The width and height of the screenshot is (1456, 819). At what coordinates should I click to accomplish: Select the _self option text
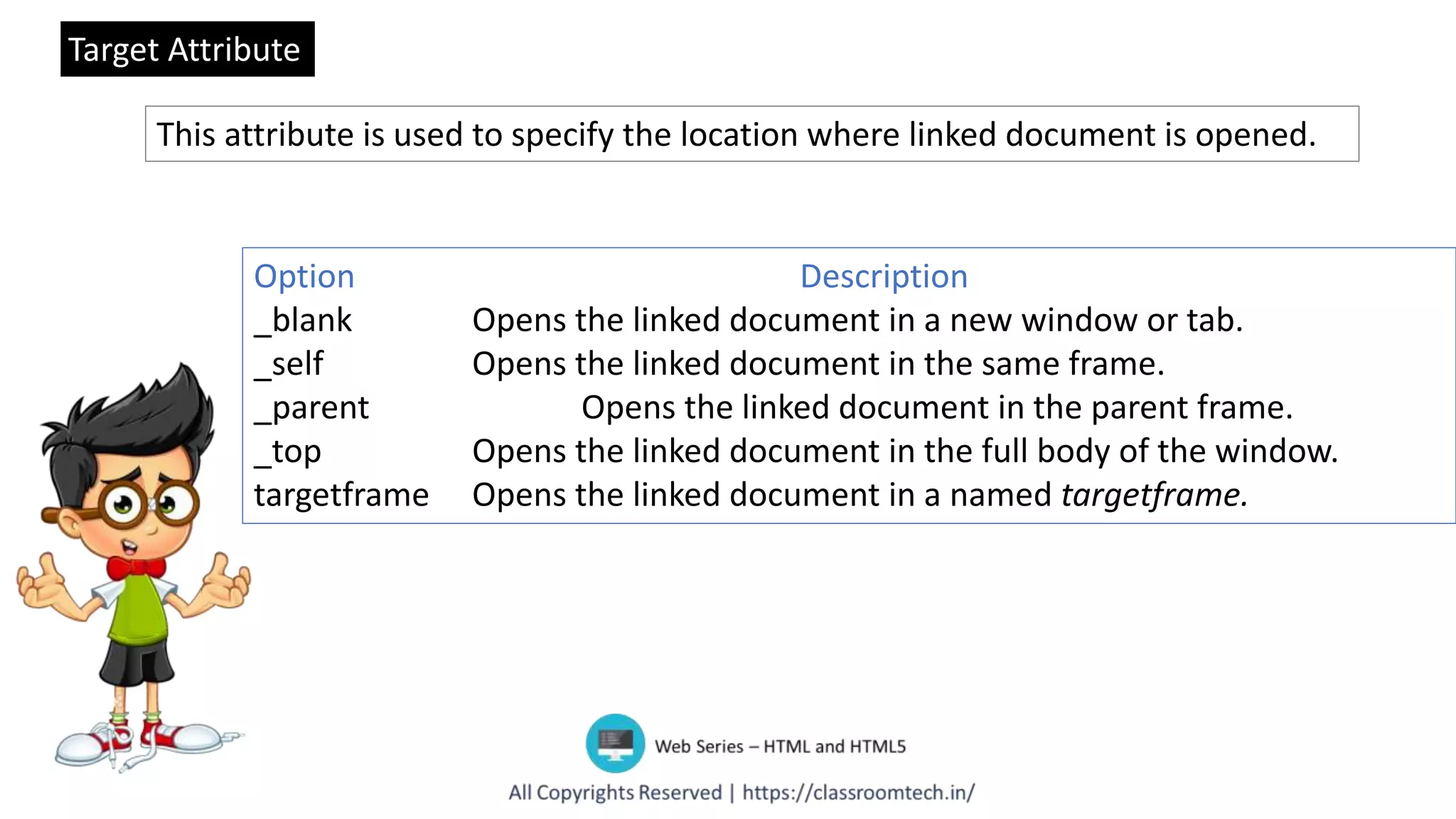click(289, 364)
